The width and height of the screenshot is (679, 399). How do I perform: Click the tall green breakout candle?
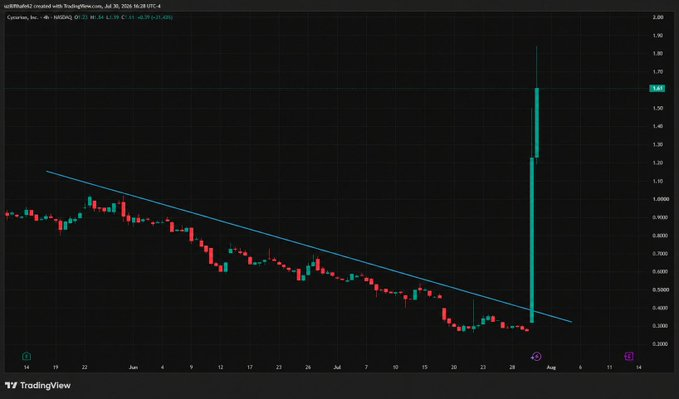pos(532,240)
